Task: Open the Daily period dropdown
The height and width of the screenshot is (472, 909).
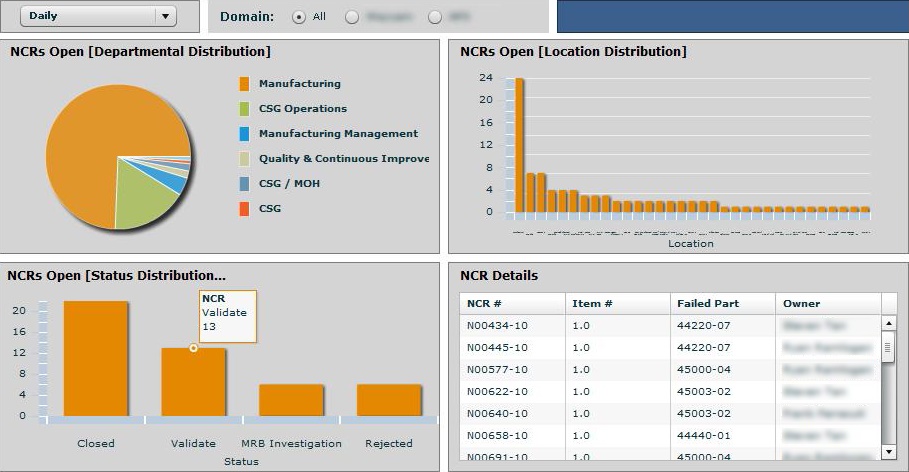Action: 98,16
